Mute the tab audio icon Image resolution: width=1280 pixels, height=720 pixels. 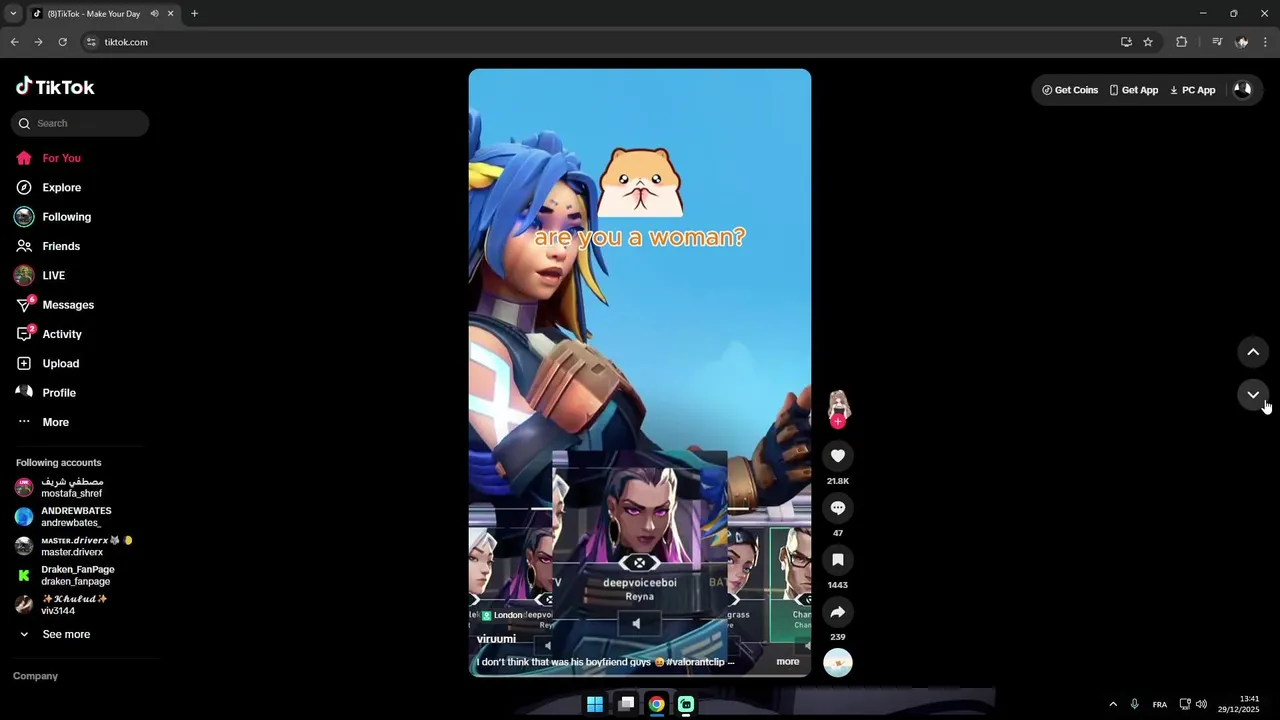[154, 14]
